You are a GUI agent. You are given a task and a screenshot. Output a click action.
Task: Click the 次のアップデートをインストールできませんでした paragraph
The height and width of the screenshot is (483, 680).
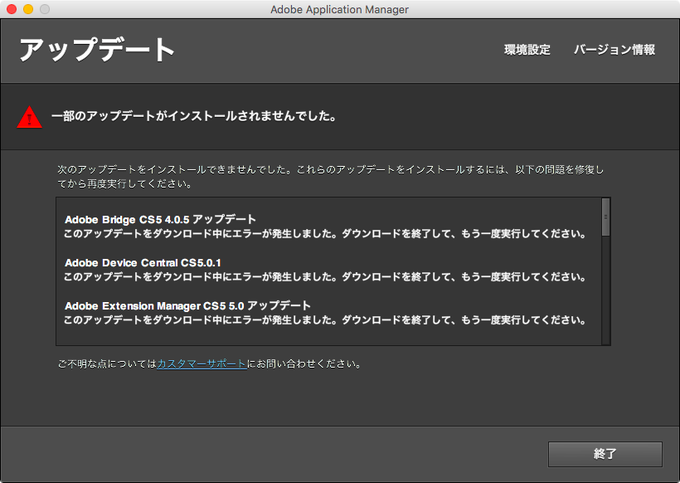(x=330, y=176)
